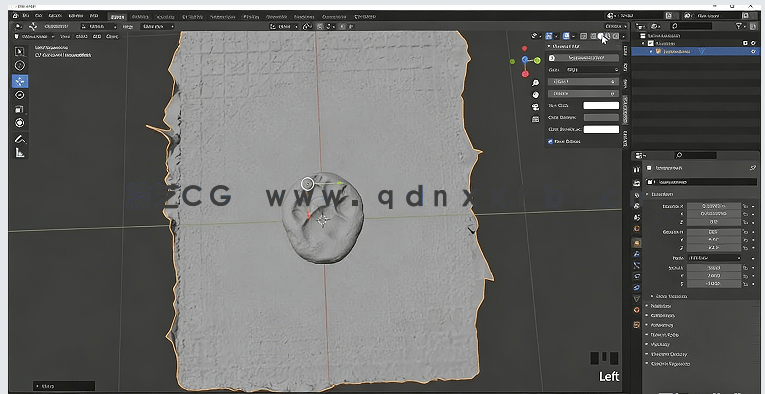The image size is (765, 394).
Task: Switch to the Modeling workspace tab
Action: 141,17
